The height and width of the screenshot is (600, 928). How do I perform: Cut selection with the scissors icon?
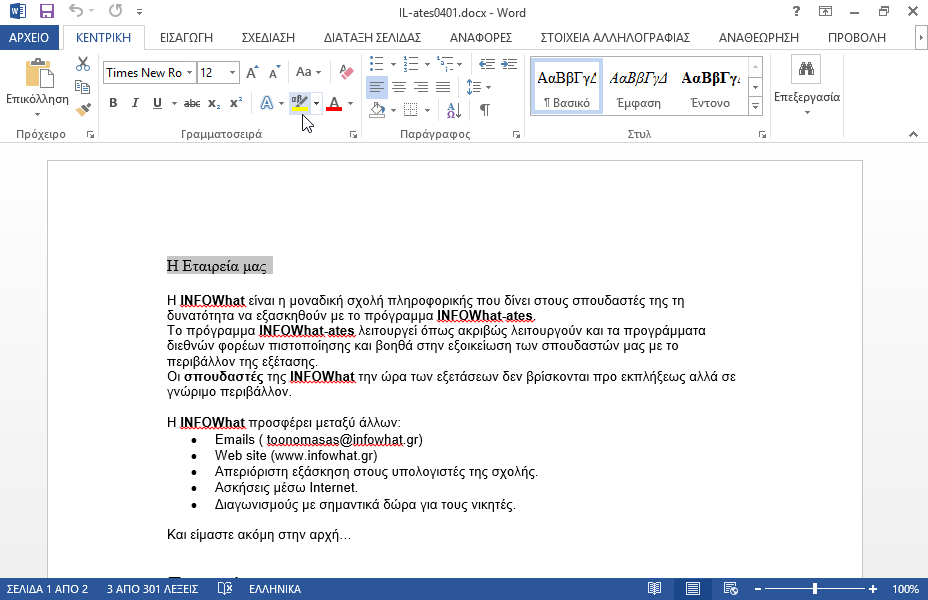[x=83, y=64]
